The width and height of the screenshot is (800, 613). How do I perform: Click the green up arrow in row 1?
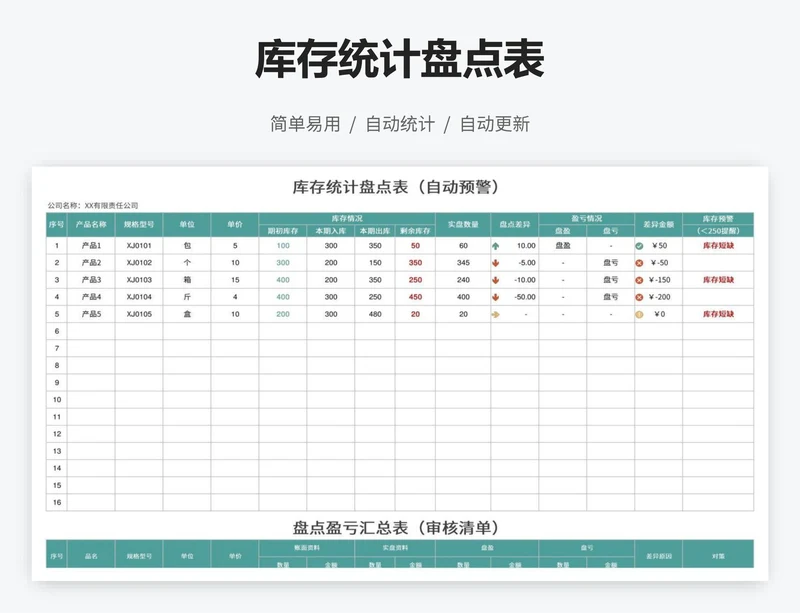pyautogui.click(x=496, y=245)
